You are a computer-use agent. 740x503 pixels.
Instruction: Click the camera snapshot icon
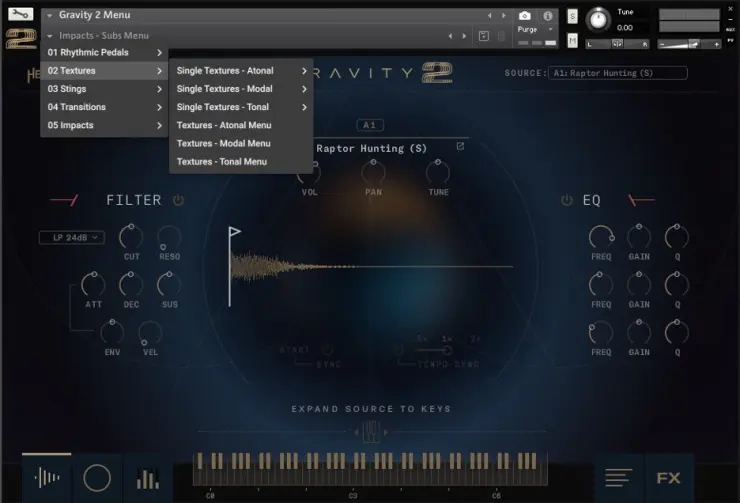point(525,16)
